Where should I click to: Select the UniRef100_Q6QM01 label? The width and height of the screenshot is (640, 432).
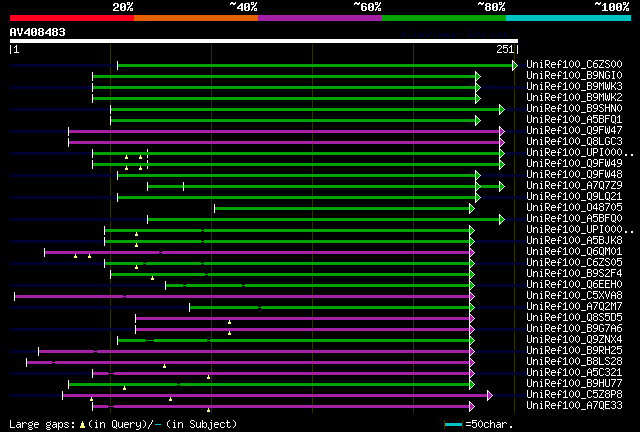[574, 252]
